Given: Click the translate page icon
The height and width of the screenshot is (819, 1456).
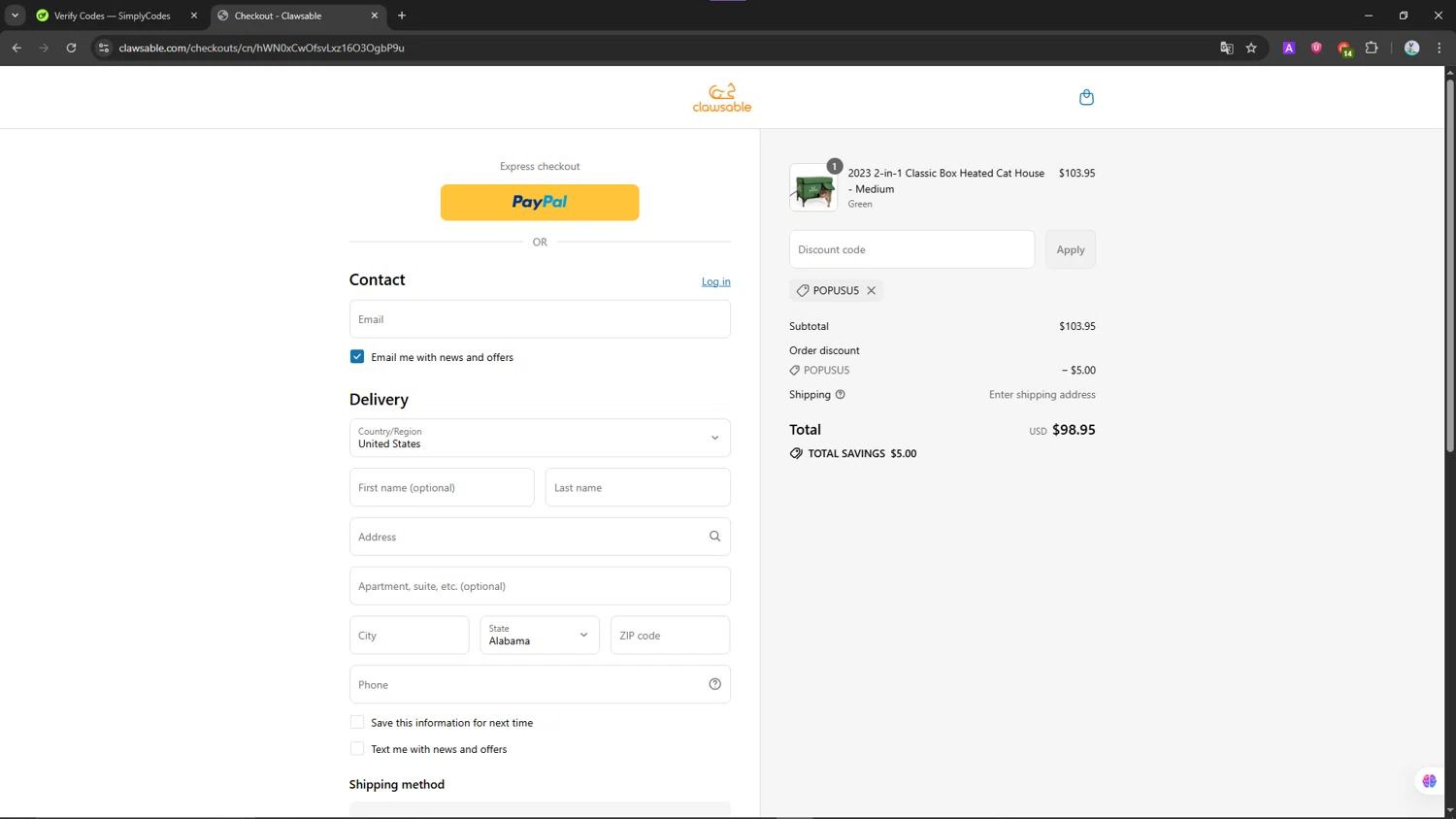Looking at the screenshot, I should 1227,48.
